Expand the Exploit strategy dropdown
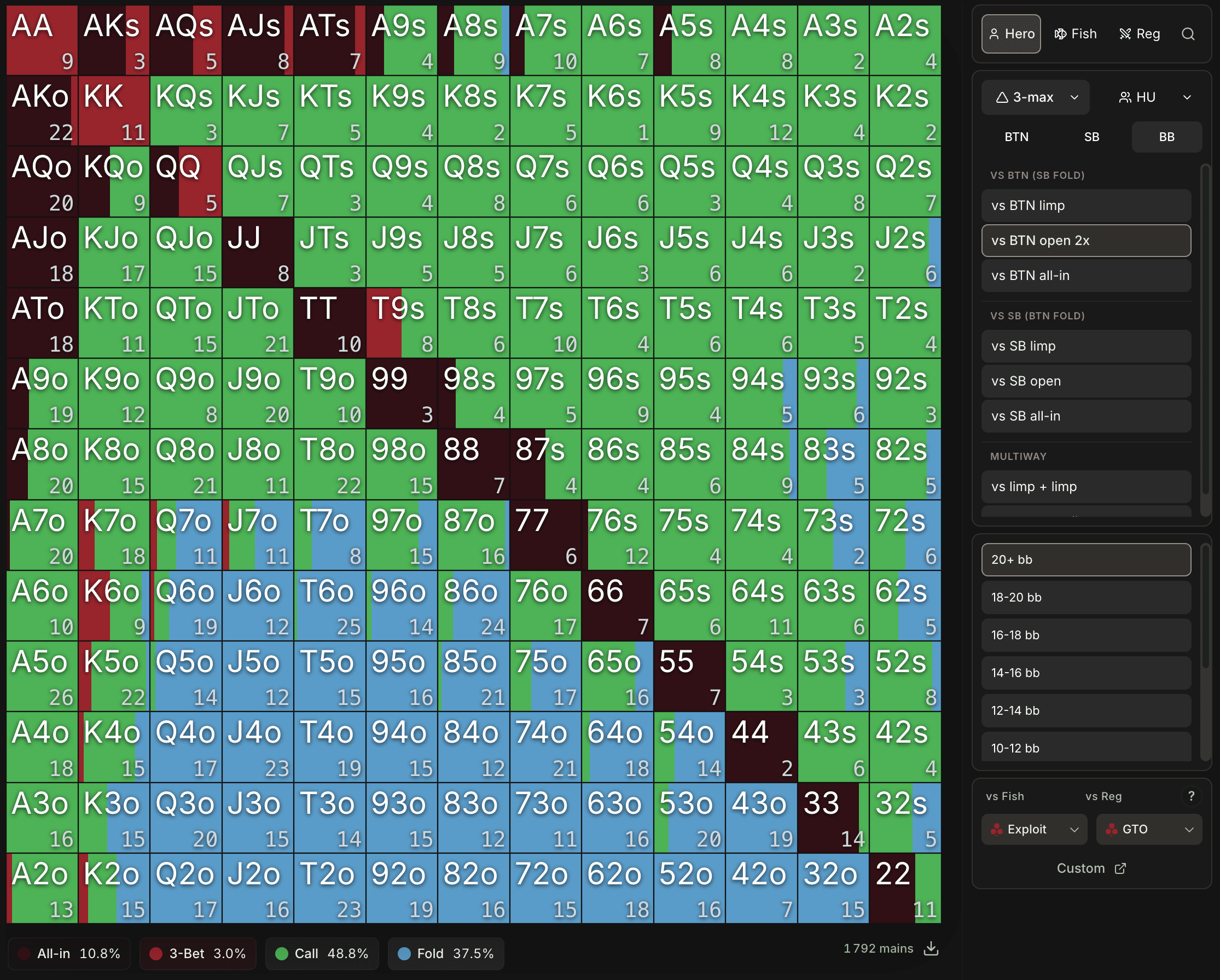 pyautogui.click(x=1035, y=830)
